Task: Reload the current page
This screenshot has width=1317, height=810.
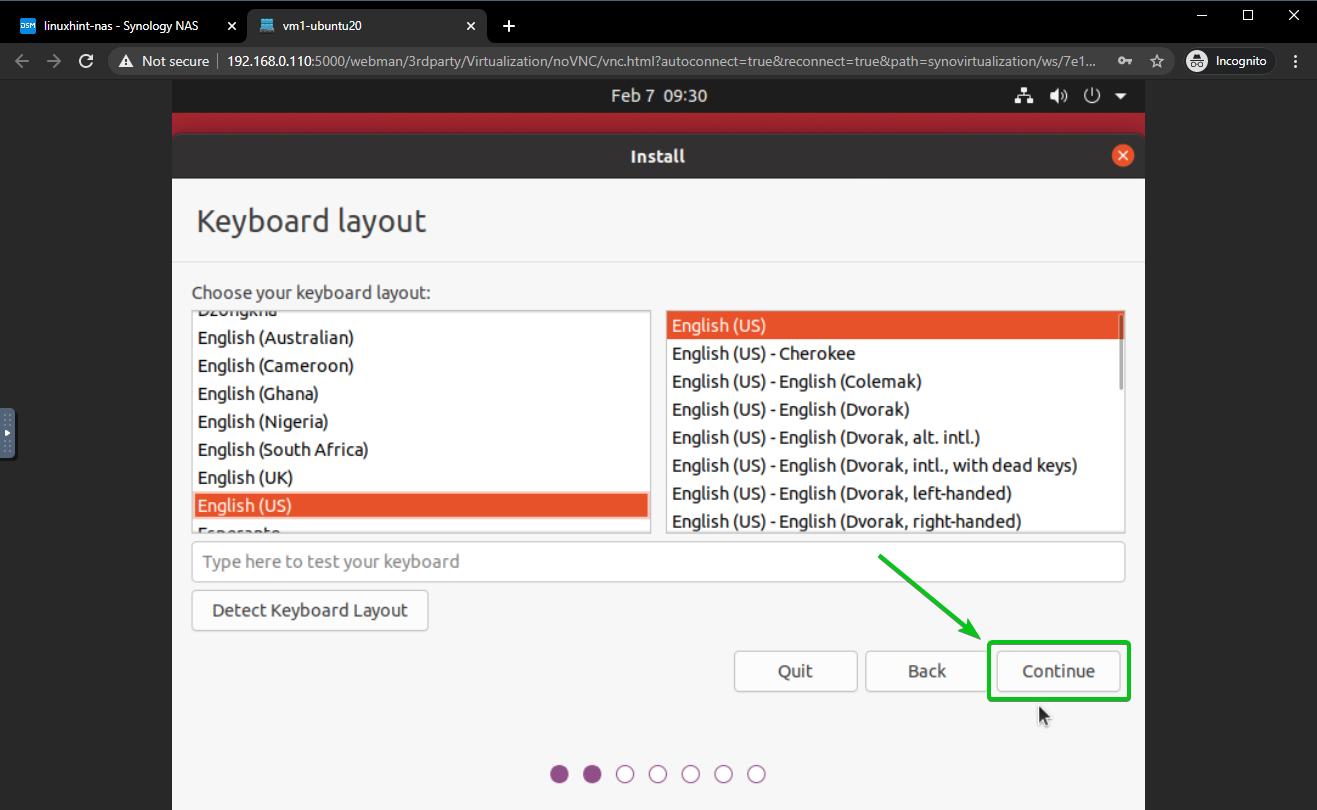Action: pos(87,61)
